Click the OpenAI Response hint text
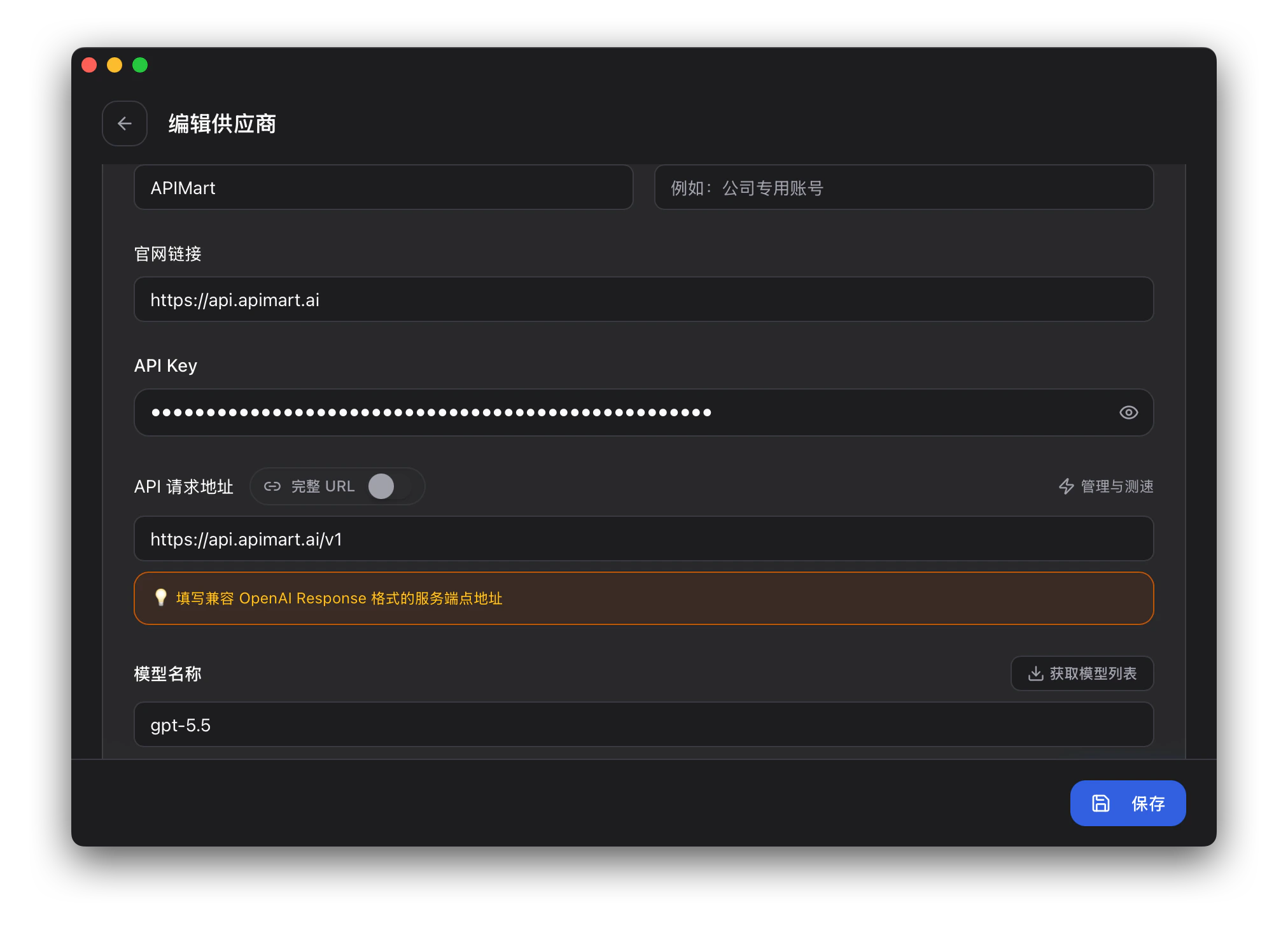 pyautogui.click(x=339, y=598)
